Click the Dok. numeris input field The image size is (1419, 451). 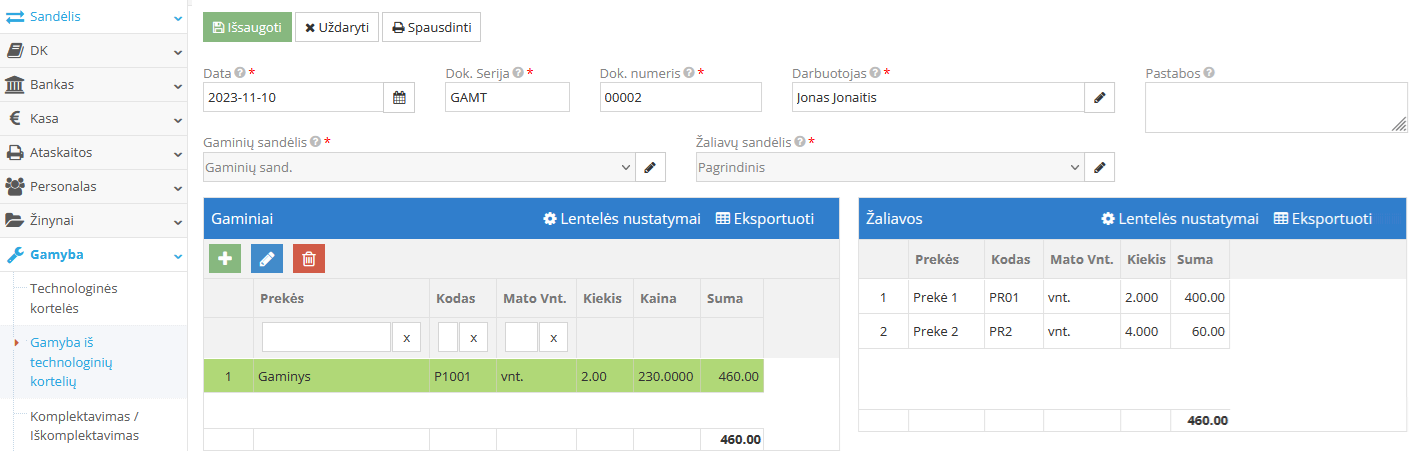point(680,97)
